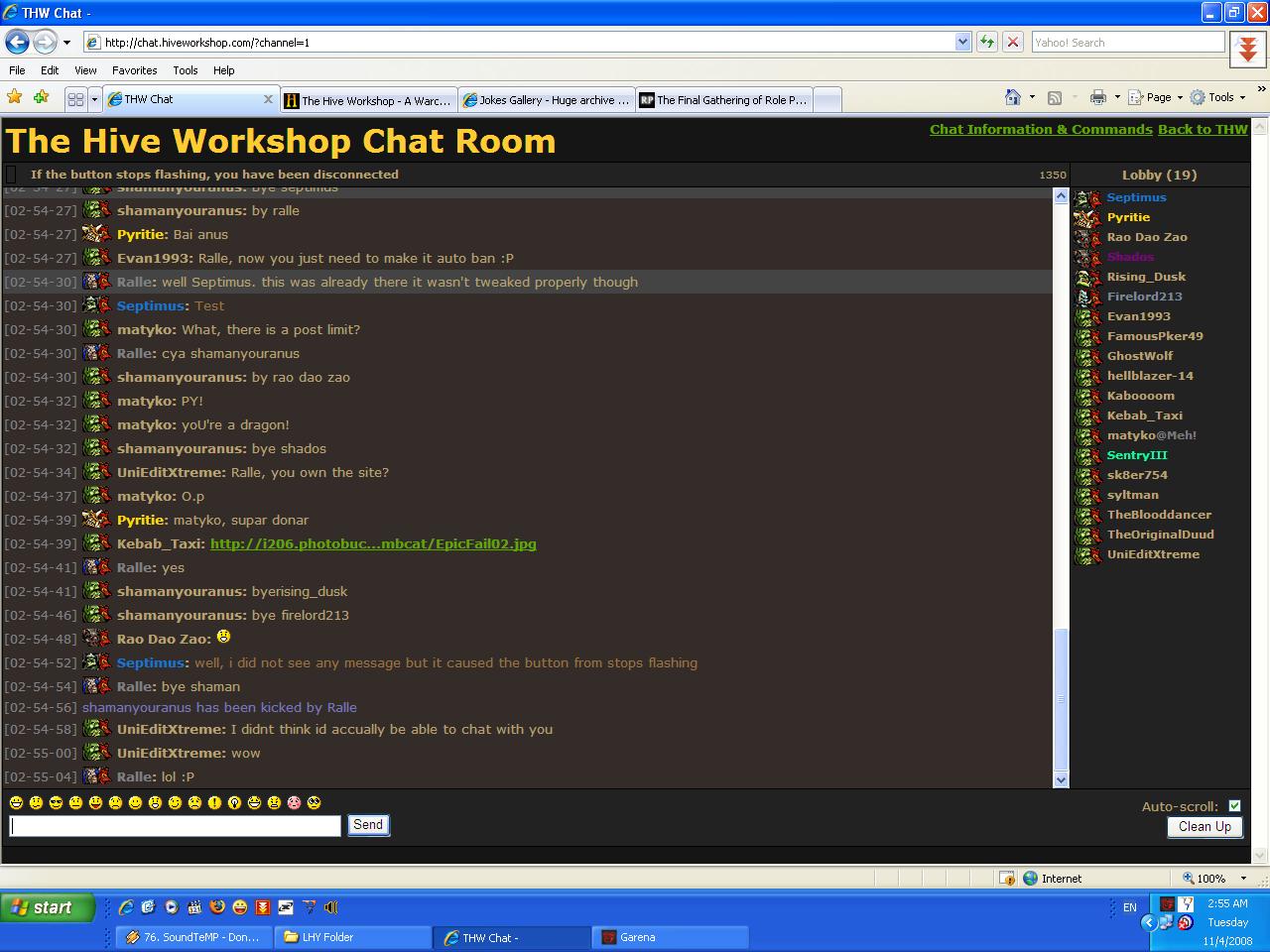Click the Windows start button

(x=48, y=906)
